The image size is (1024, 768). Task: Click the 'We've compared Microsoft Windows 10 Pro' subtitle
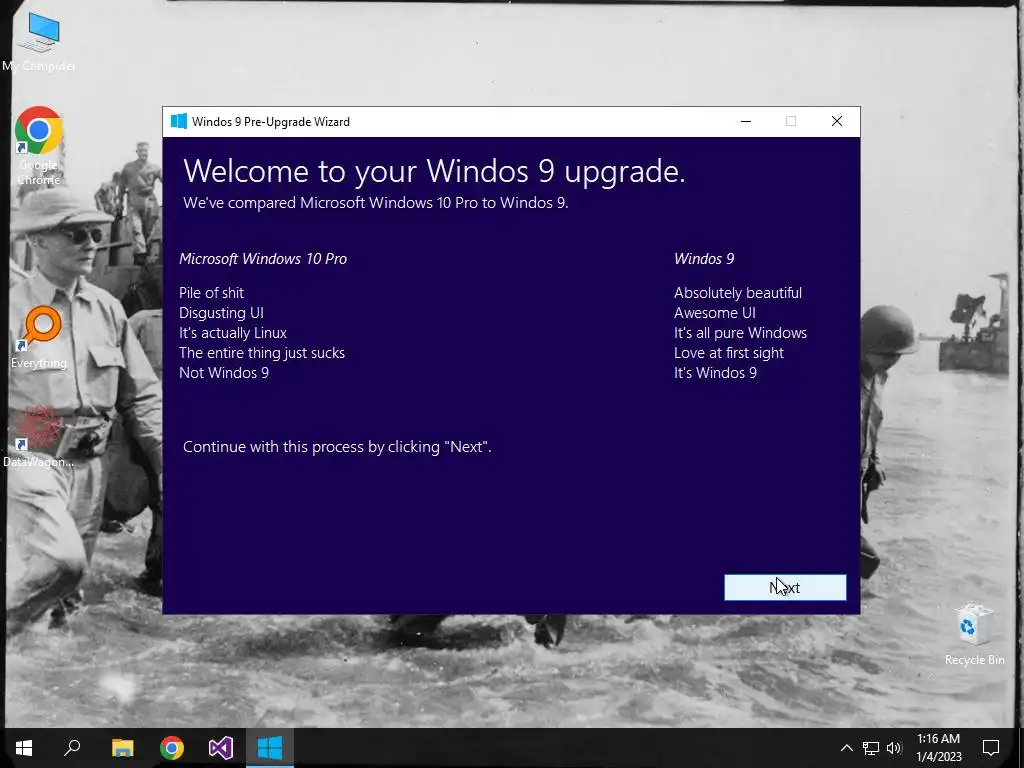pyautogui.click(x=376, y=203)
